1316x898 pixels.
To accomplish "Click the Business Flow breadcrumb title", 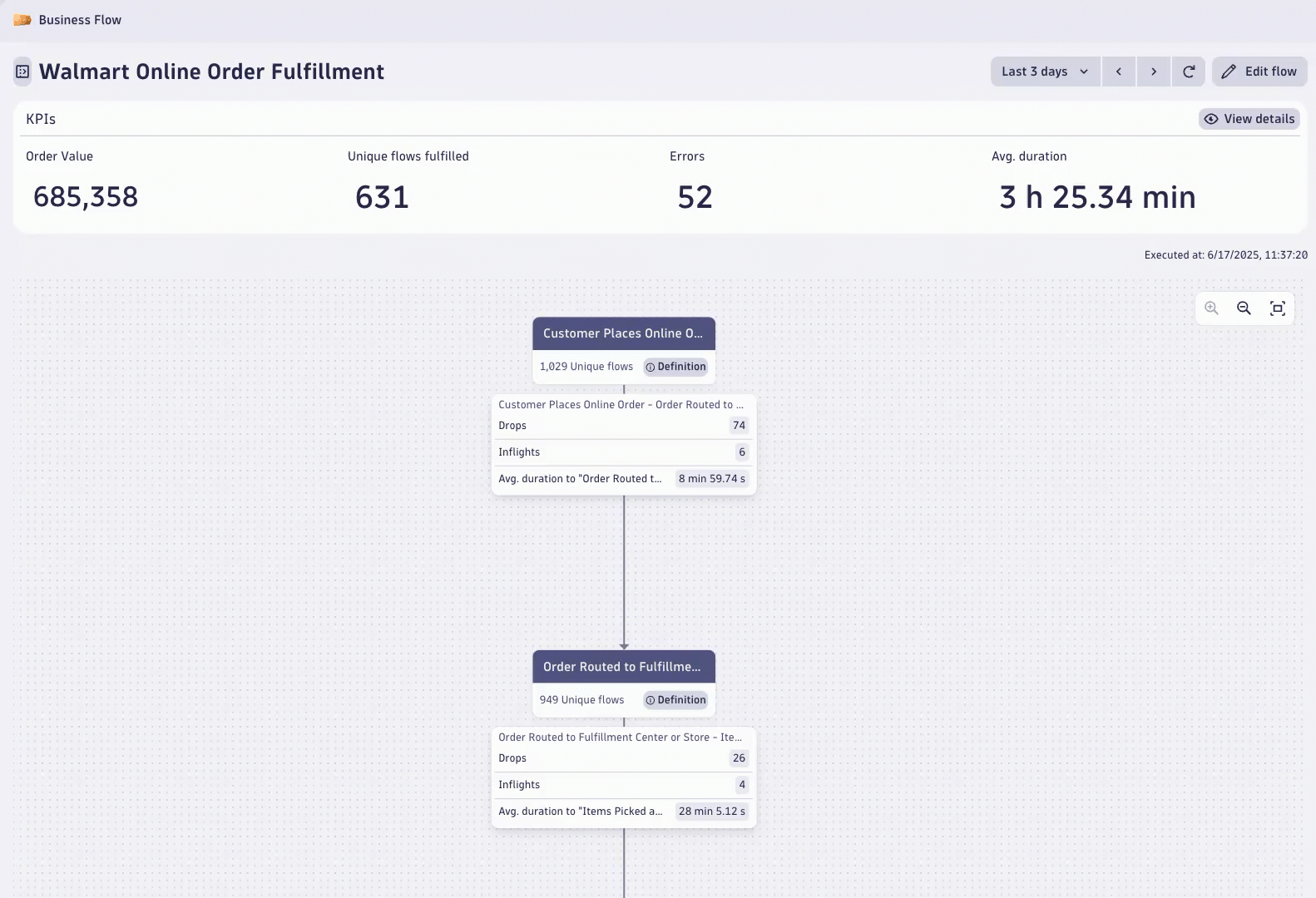I will click(80, 20).
